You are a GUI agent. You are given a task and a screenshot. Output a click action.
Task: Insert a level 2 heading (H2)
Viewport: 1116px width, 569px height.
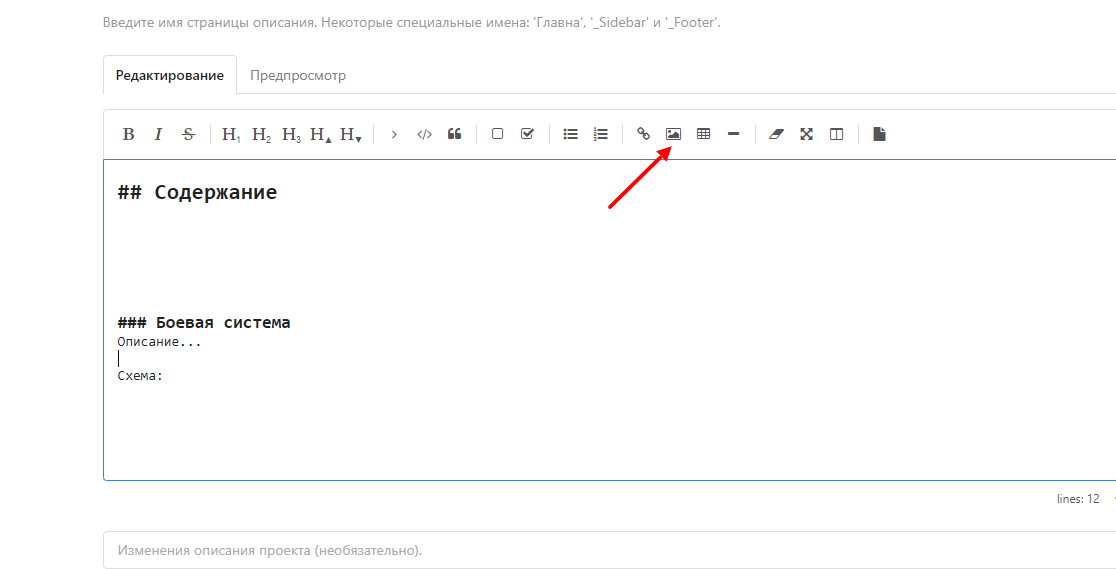click(x=261, y=134)
